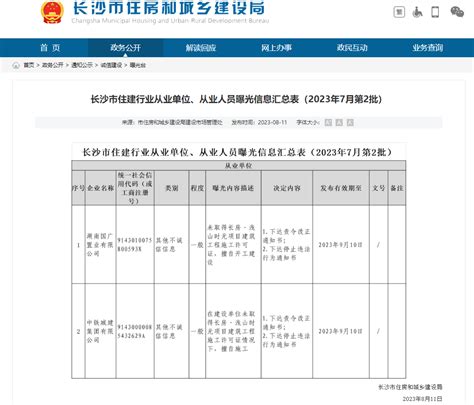Click decision content cell in row 2
The width and height of the screenshot is (474, 405).
point(286,331)
